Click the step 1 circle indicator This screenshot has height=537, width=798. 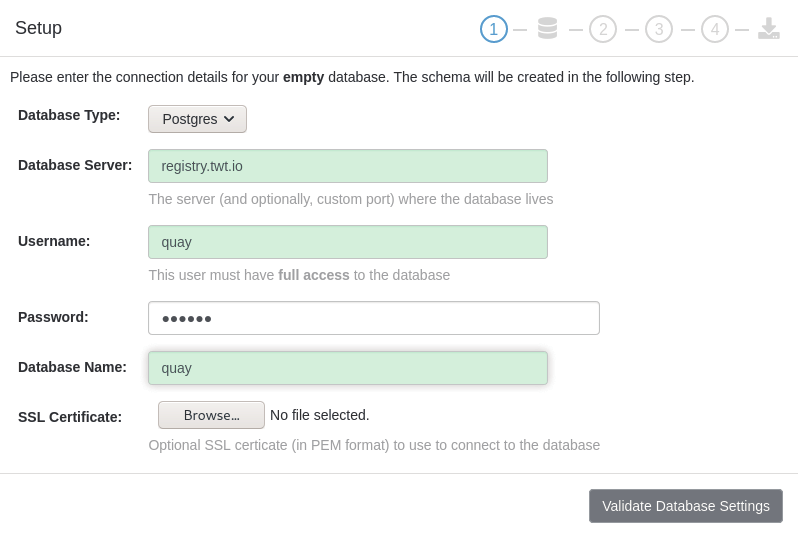pyautogui.click(x=494, y=29)
